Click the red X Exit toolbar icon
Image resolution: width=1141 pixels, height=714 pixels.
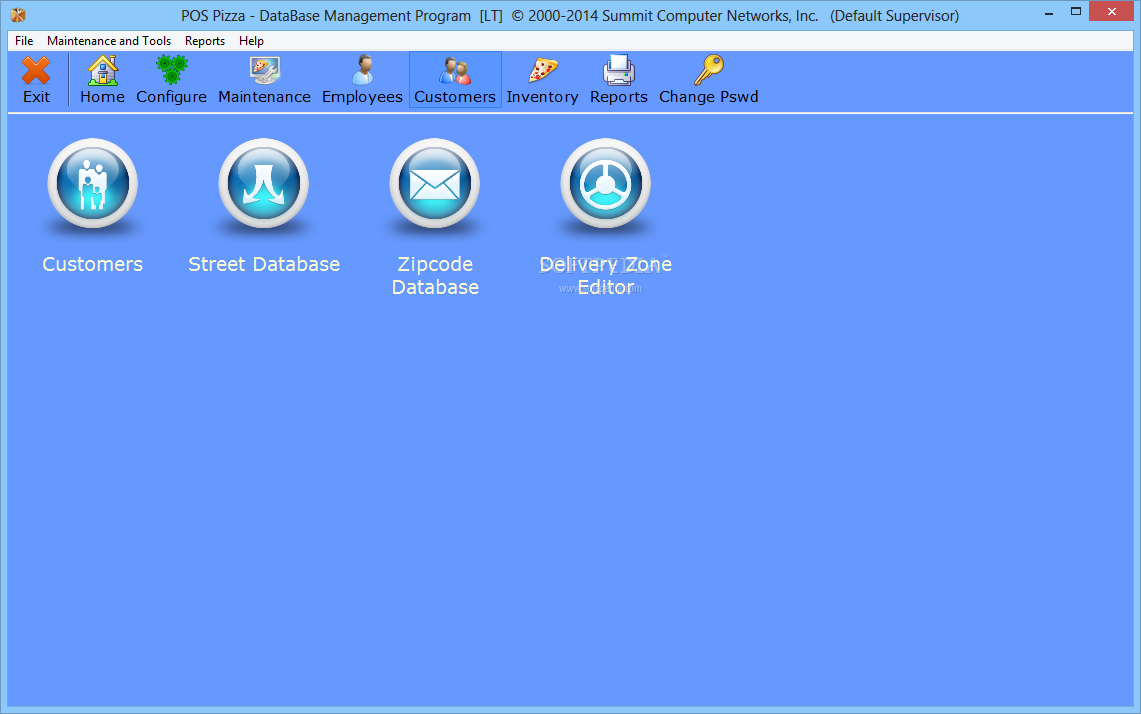[x=36, y=71]
